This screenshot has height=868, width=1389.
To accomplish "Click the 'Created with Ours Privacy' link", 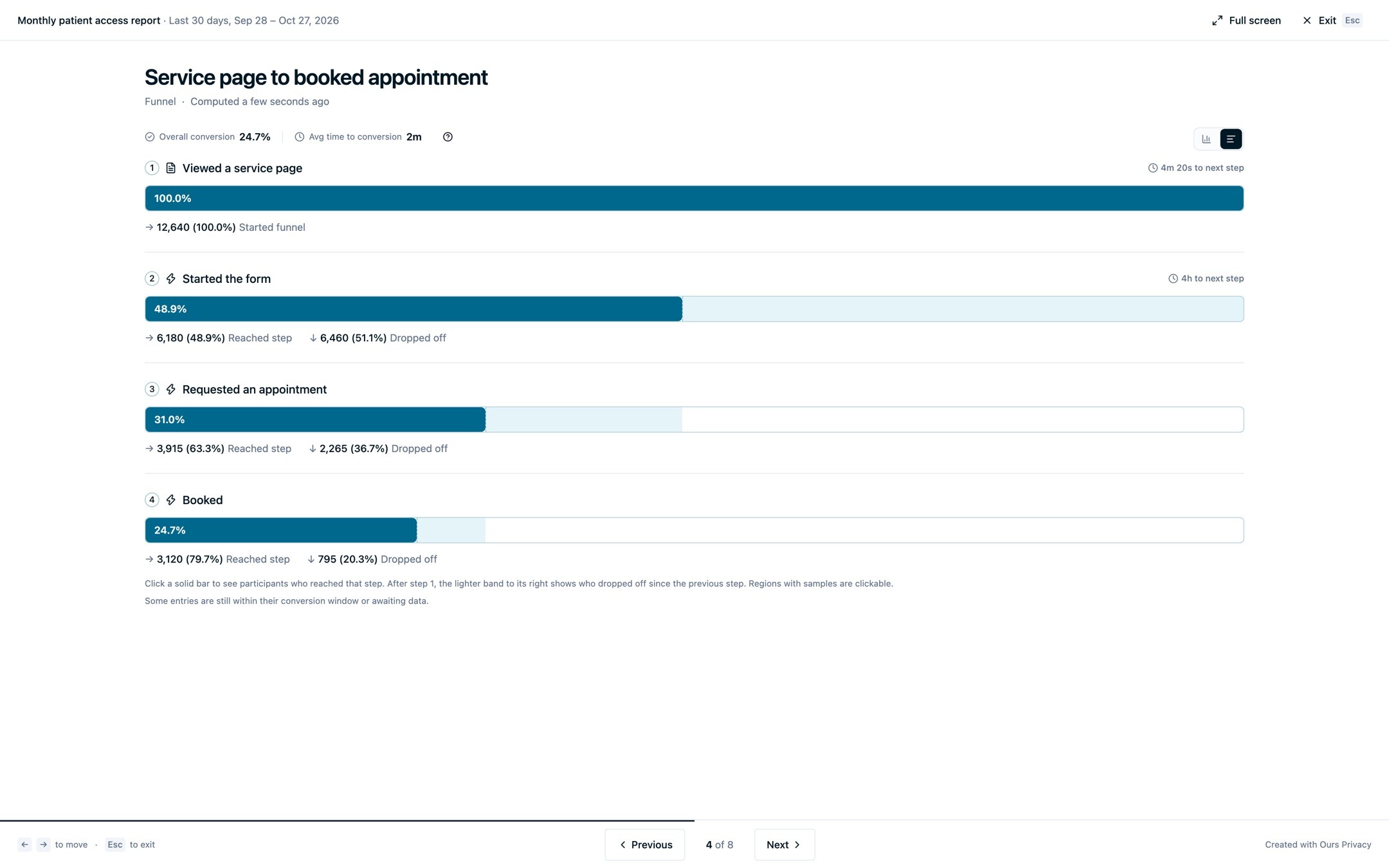I will point(1318,845).
